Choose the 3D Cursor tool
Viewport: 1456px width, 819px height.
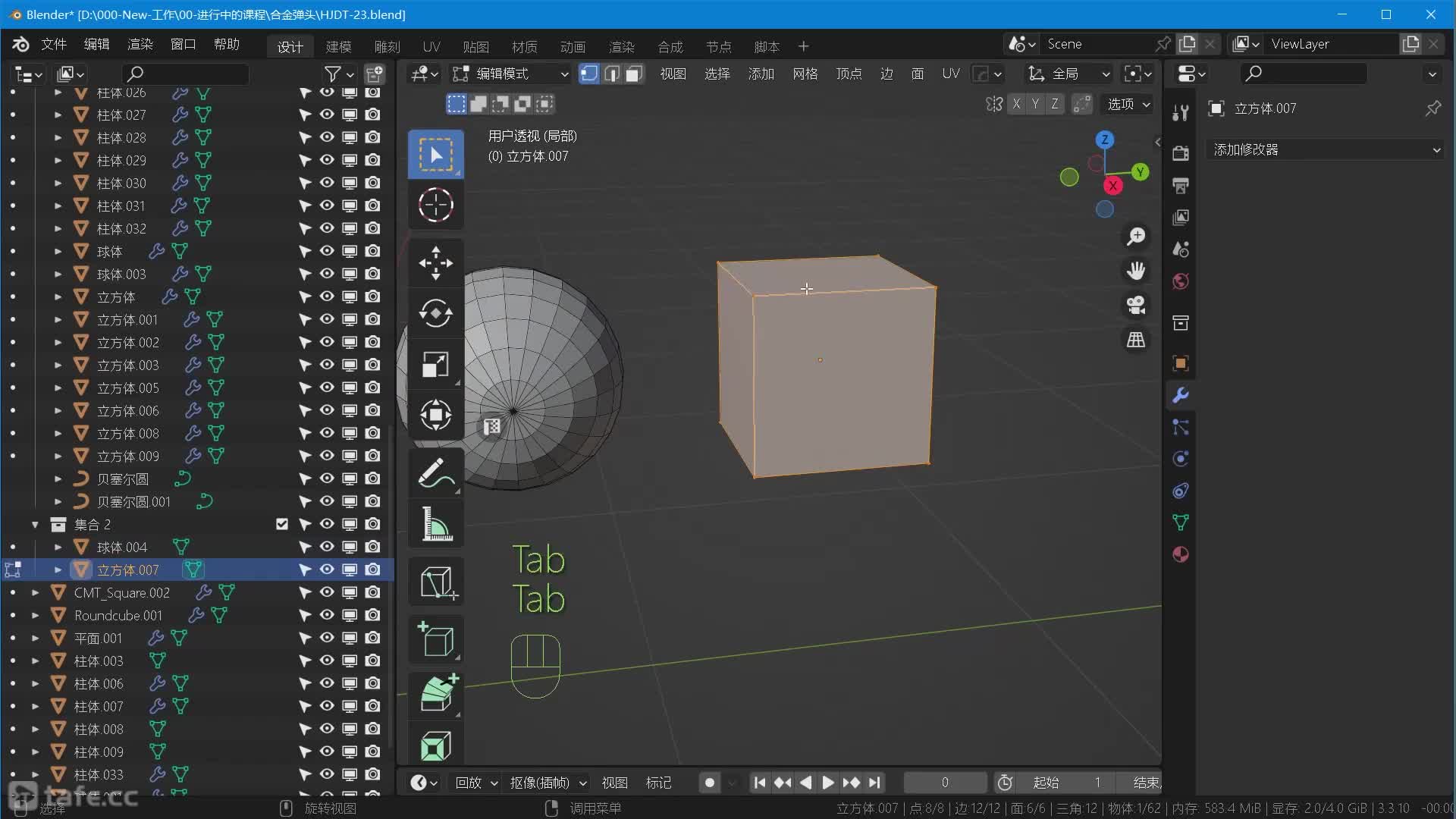435,205
